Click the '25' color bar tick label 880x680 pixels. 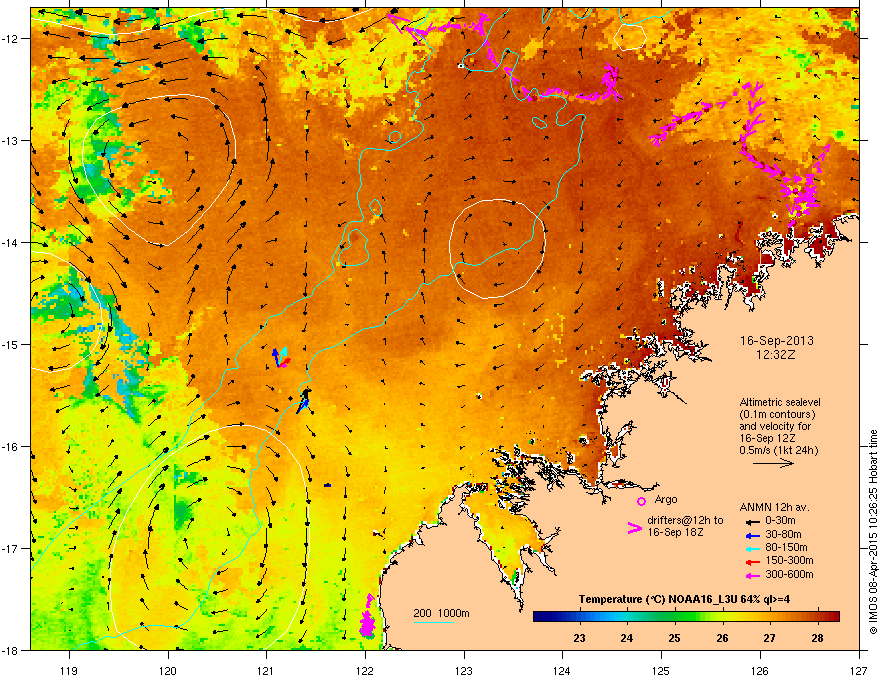pyautogui.click(x=675, y=638)
